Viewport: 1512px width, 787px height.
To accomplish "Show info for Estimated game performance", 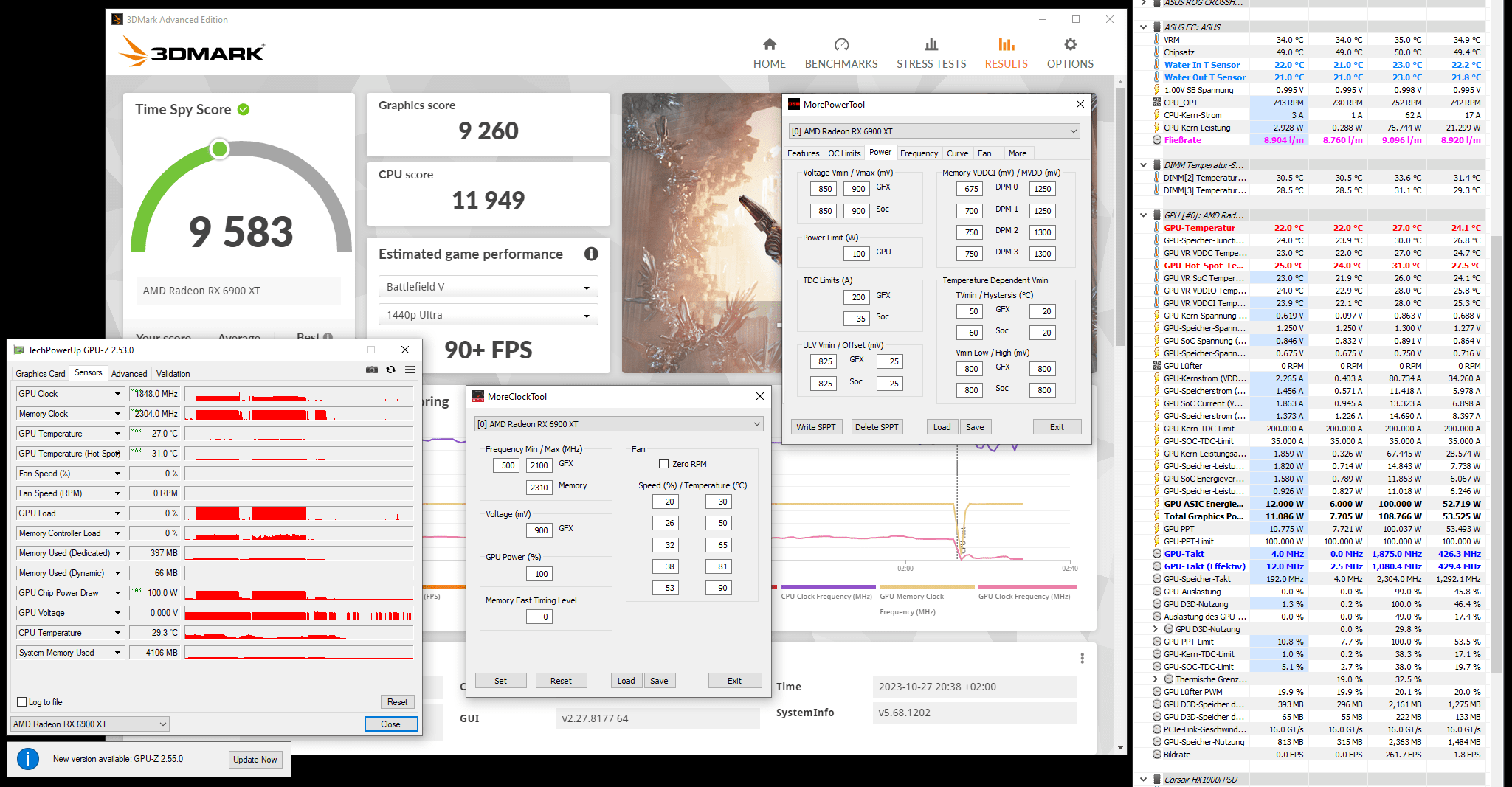I will point(591,254).
